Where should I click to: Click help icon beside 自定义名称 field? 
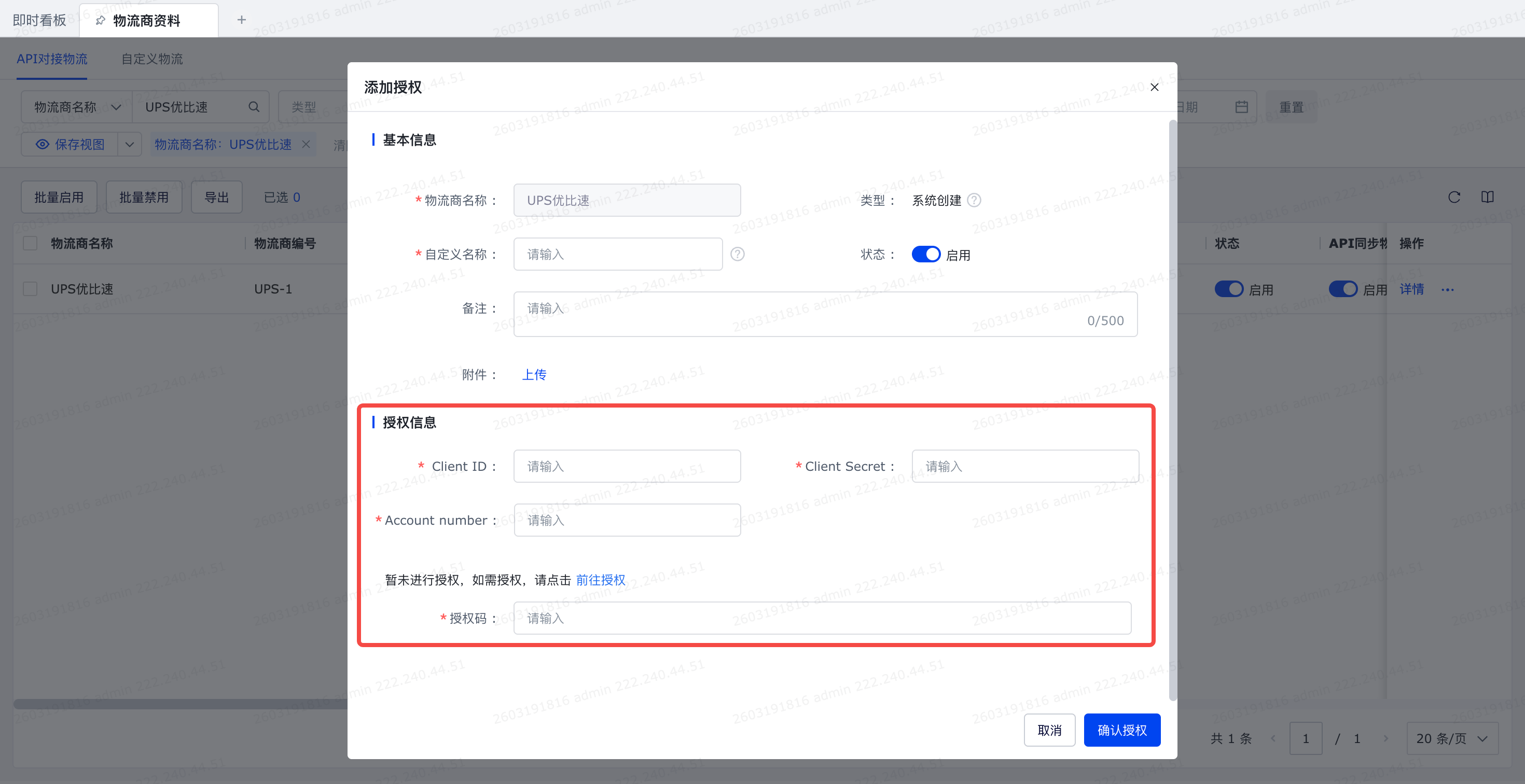(737, 255)
